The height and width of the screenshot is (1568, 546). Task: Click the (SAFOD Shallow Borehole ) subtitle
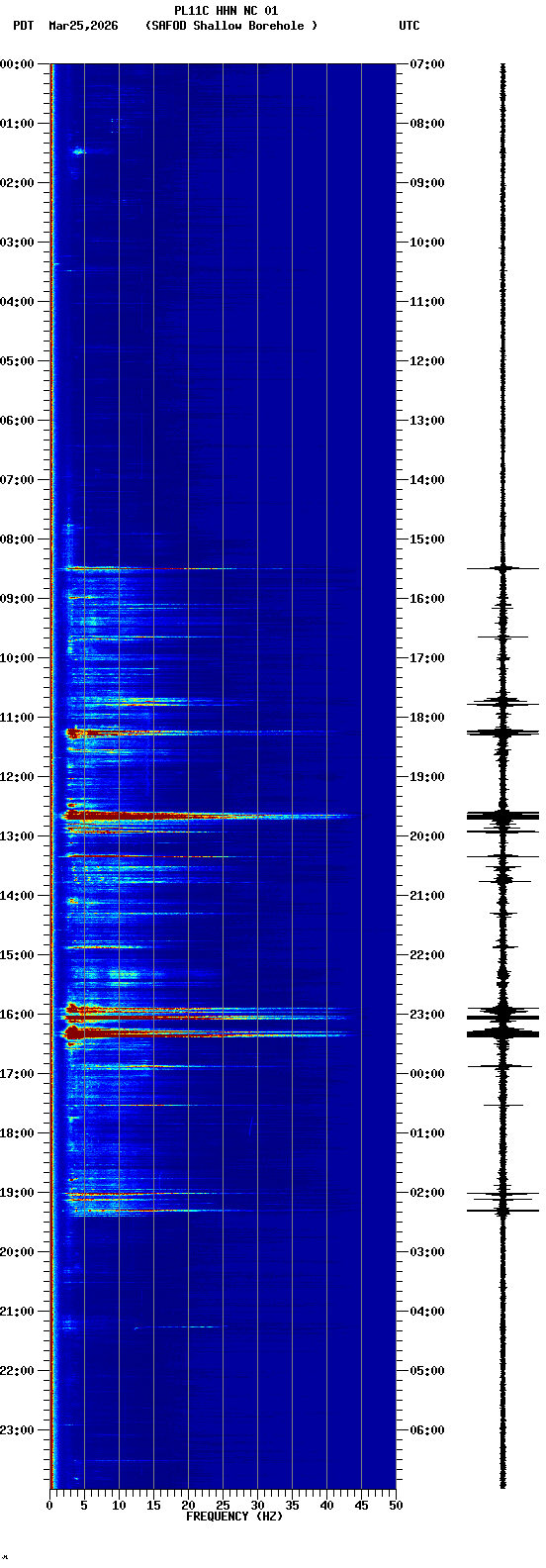click(x=231, y=26)
